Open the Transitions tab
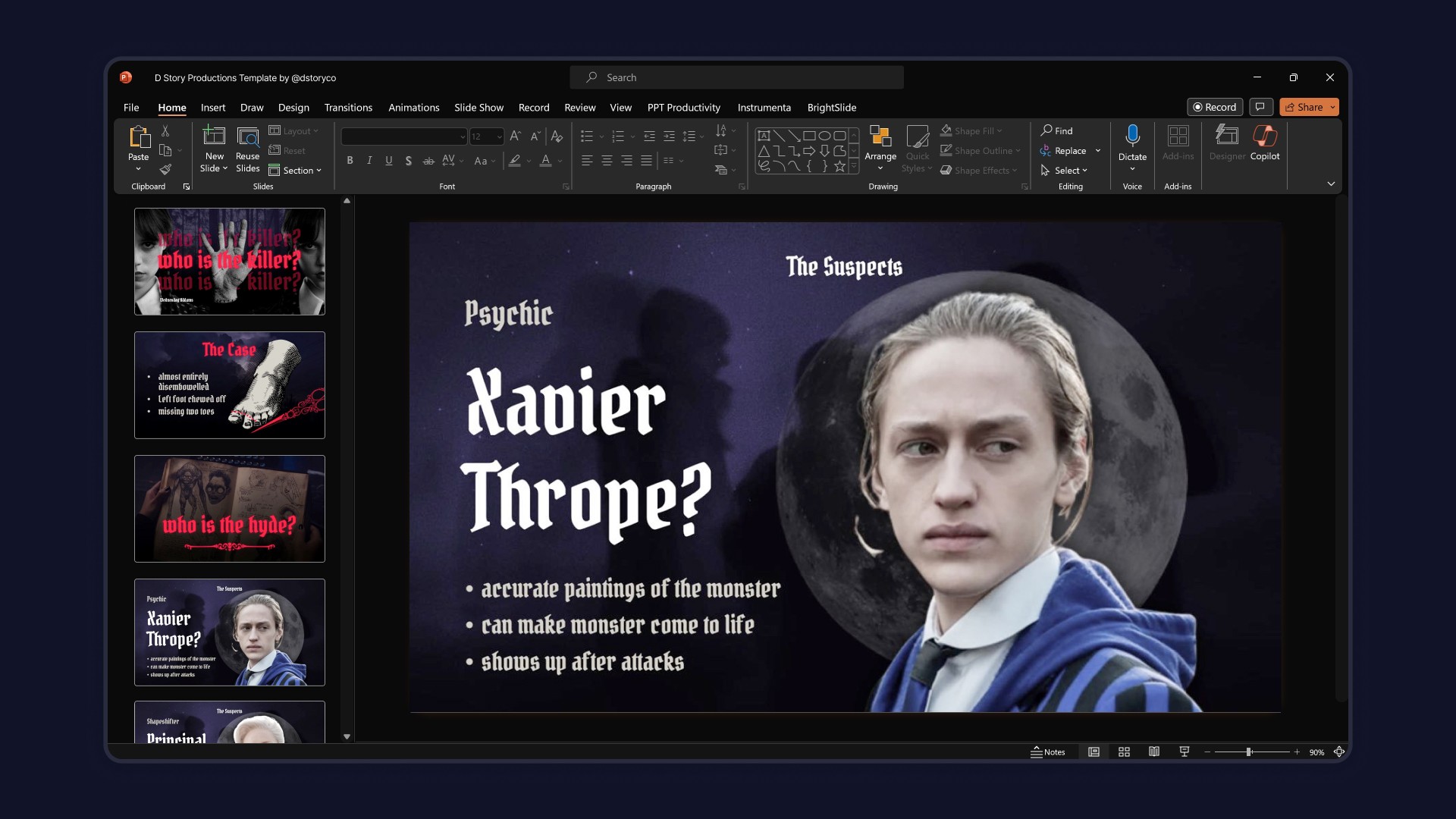This screenshot has width=1456, height=819. click(x=348, y=108)
